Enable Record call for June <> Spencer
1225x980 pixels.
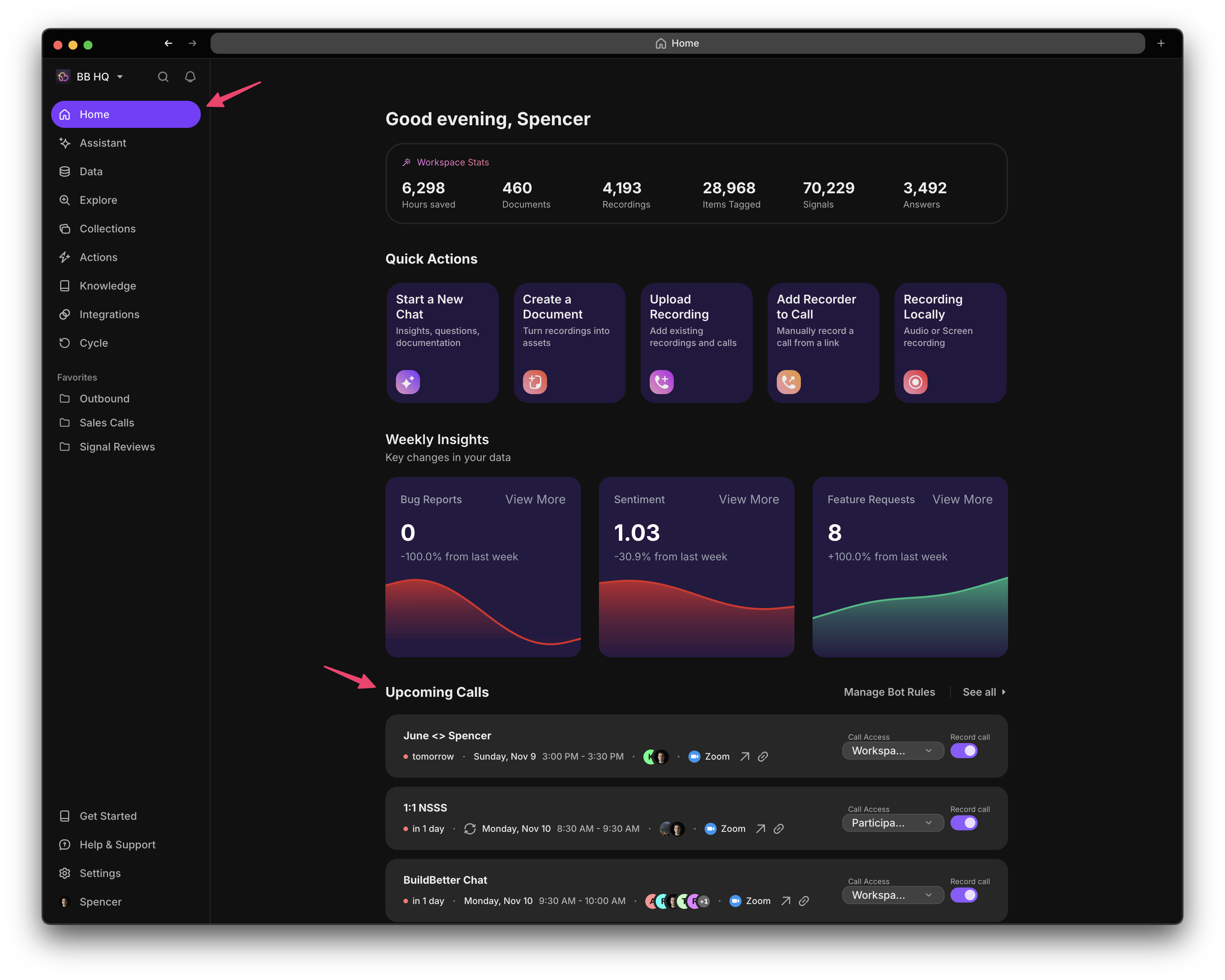click(964, 751)
